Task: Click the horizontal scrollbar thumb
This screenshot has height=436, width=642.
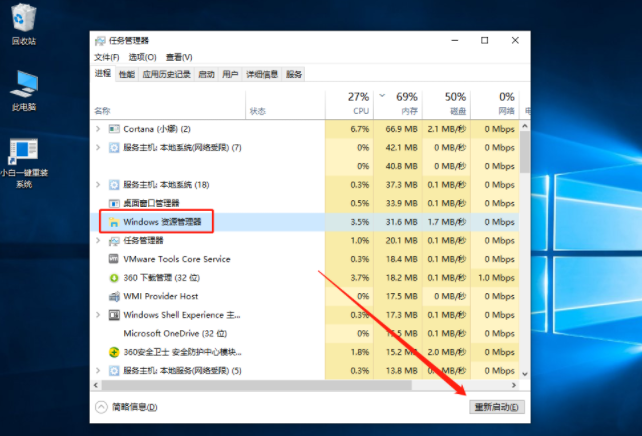Action: click(257, 385)
